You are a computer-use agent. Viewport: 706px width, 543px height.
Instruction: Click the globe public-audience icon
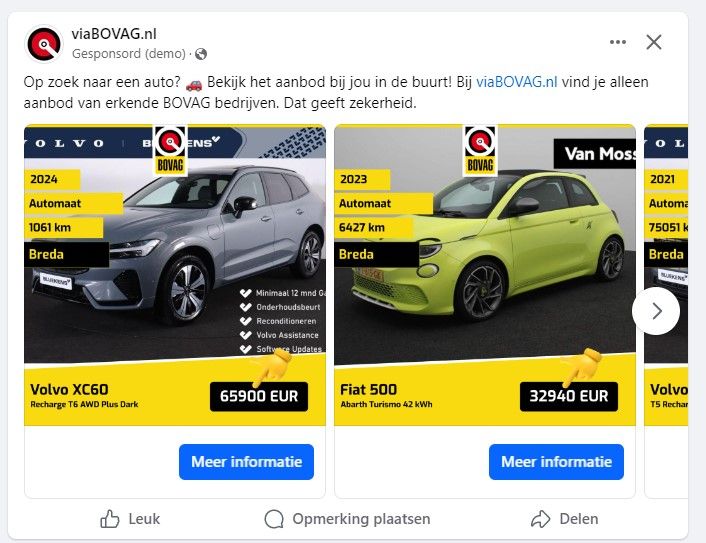coord(201,54)
